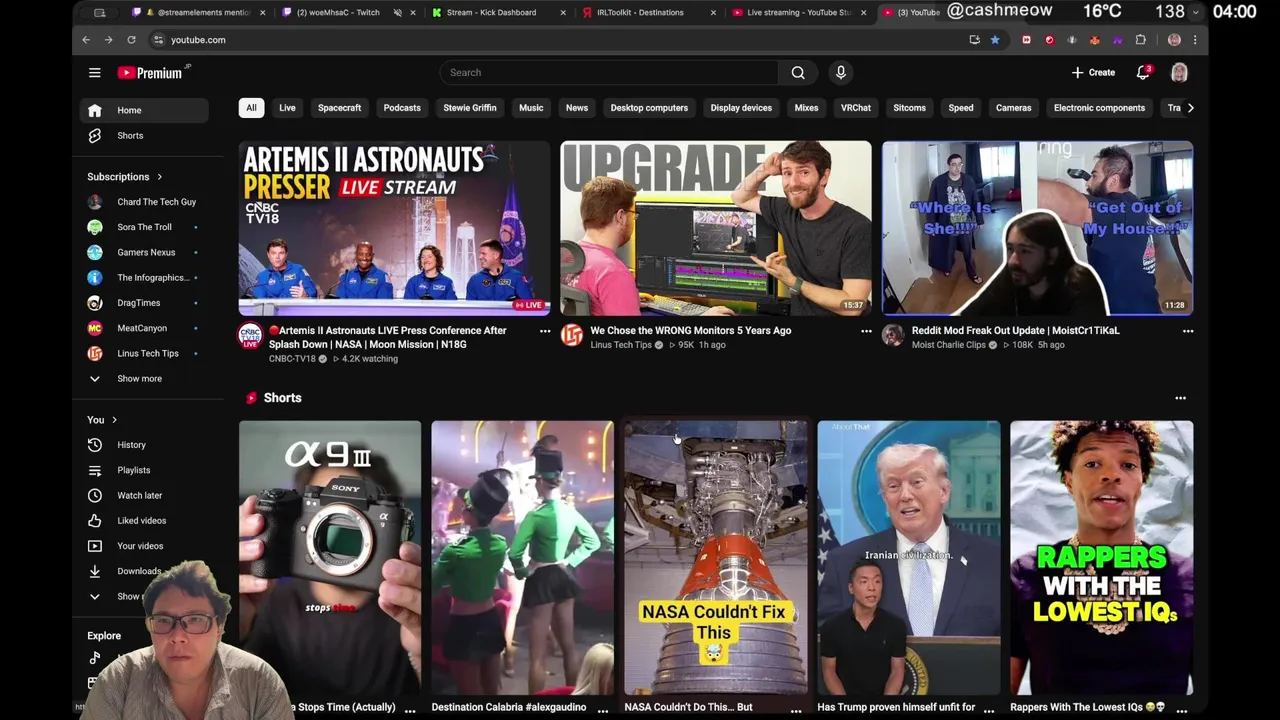The height and width of the screenshot is (720, 1280).
Task: Open options for Reddit Mod Freak Out video
Action: (x=1188, y=331)
